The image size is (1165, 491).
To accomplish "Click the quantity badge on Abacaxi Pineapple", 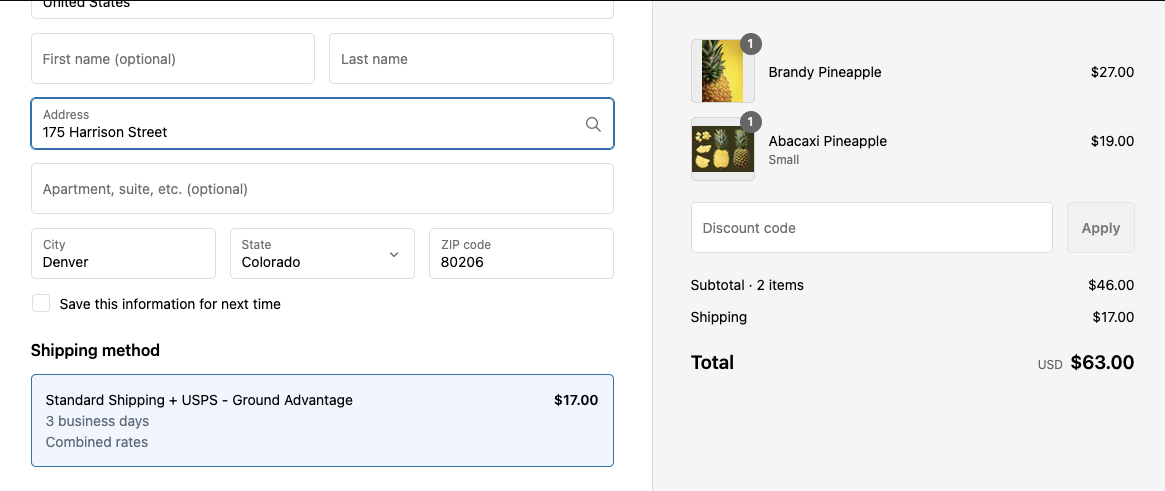I will pos(751,122).
